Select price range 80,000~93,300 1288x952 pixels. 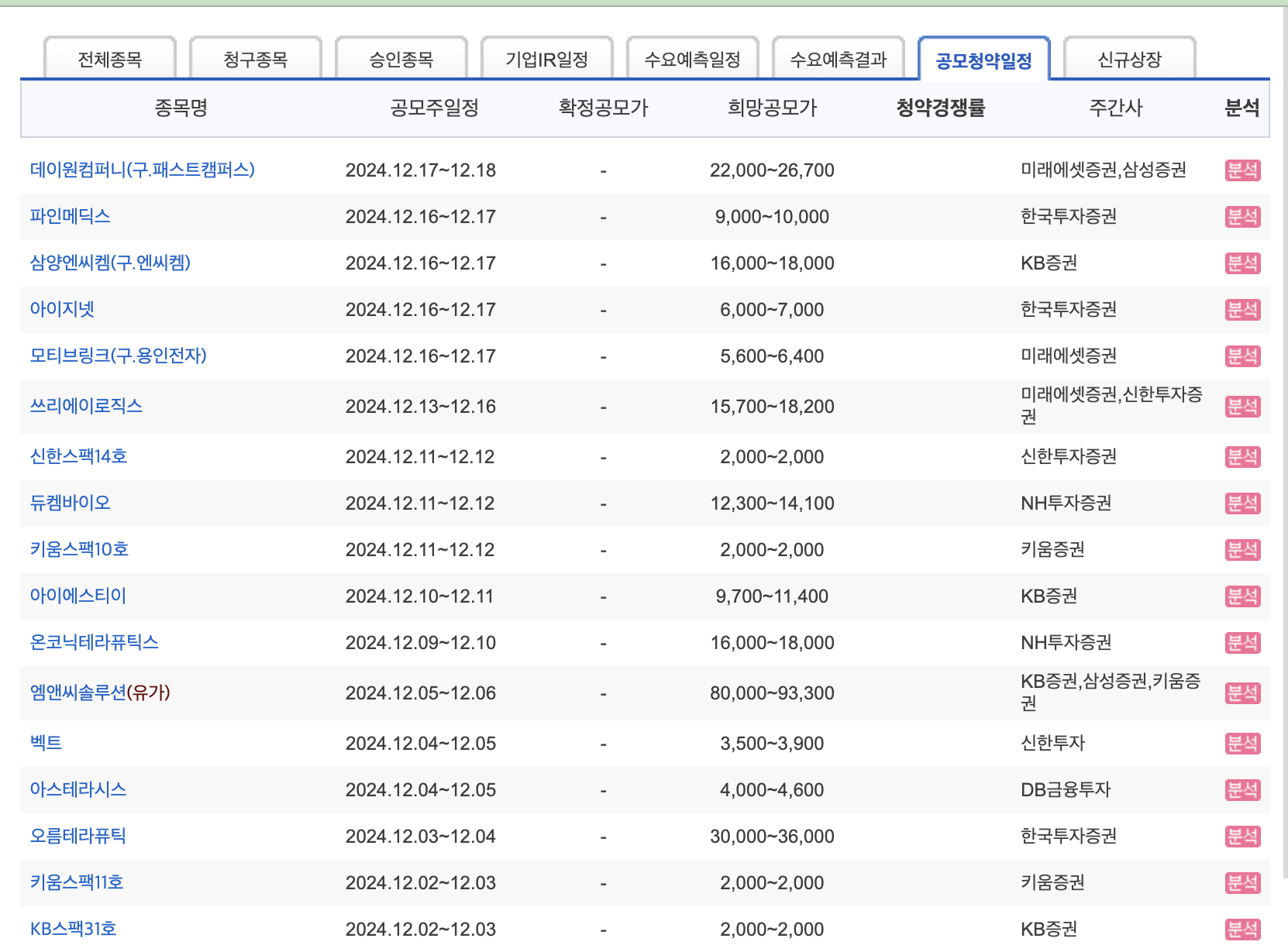(773, 693)
